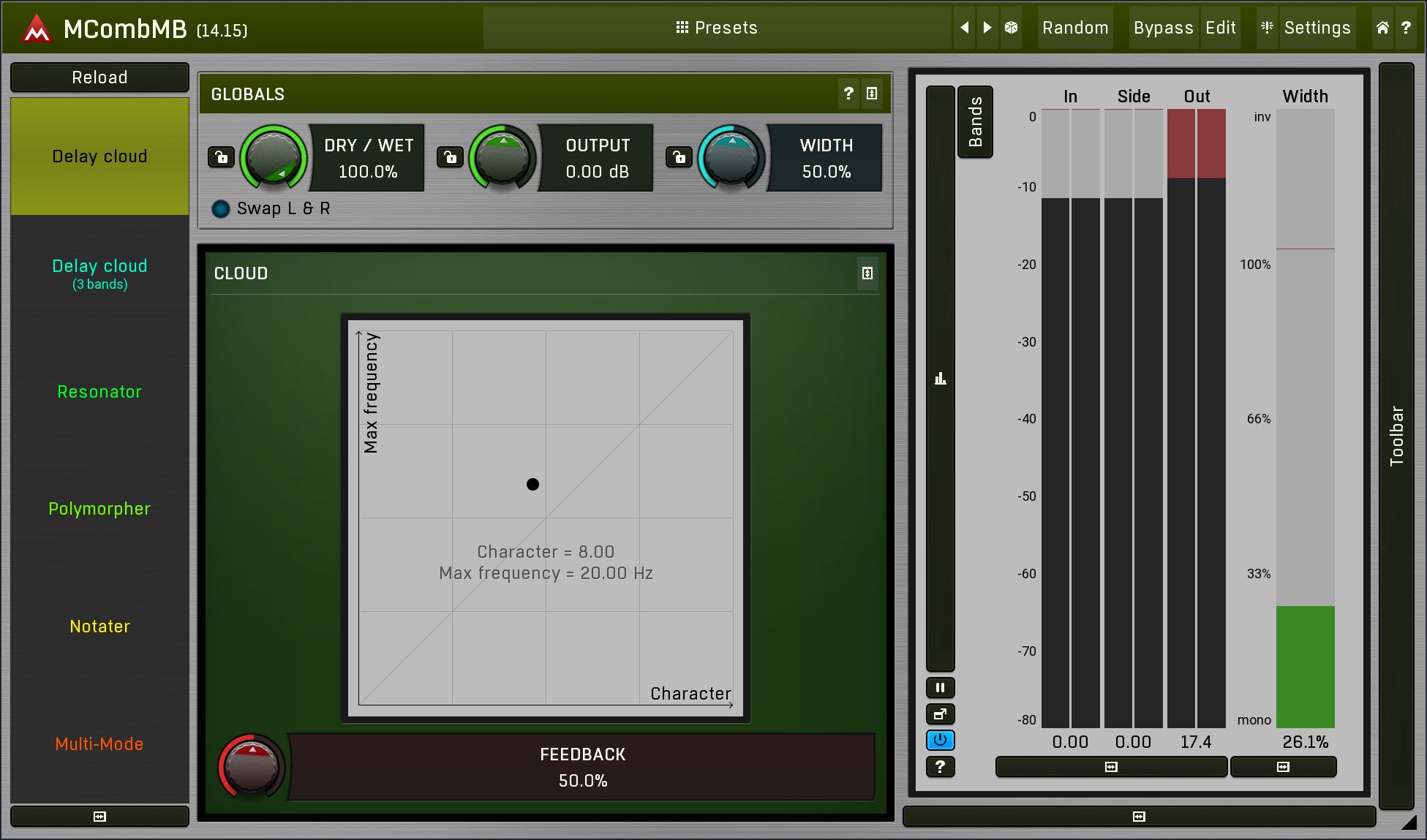Pause the meters display
This screenshot has width=1427, height=840.
click(x=940, y=687)
